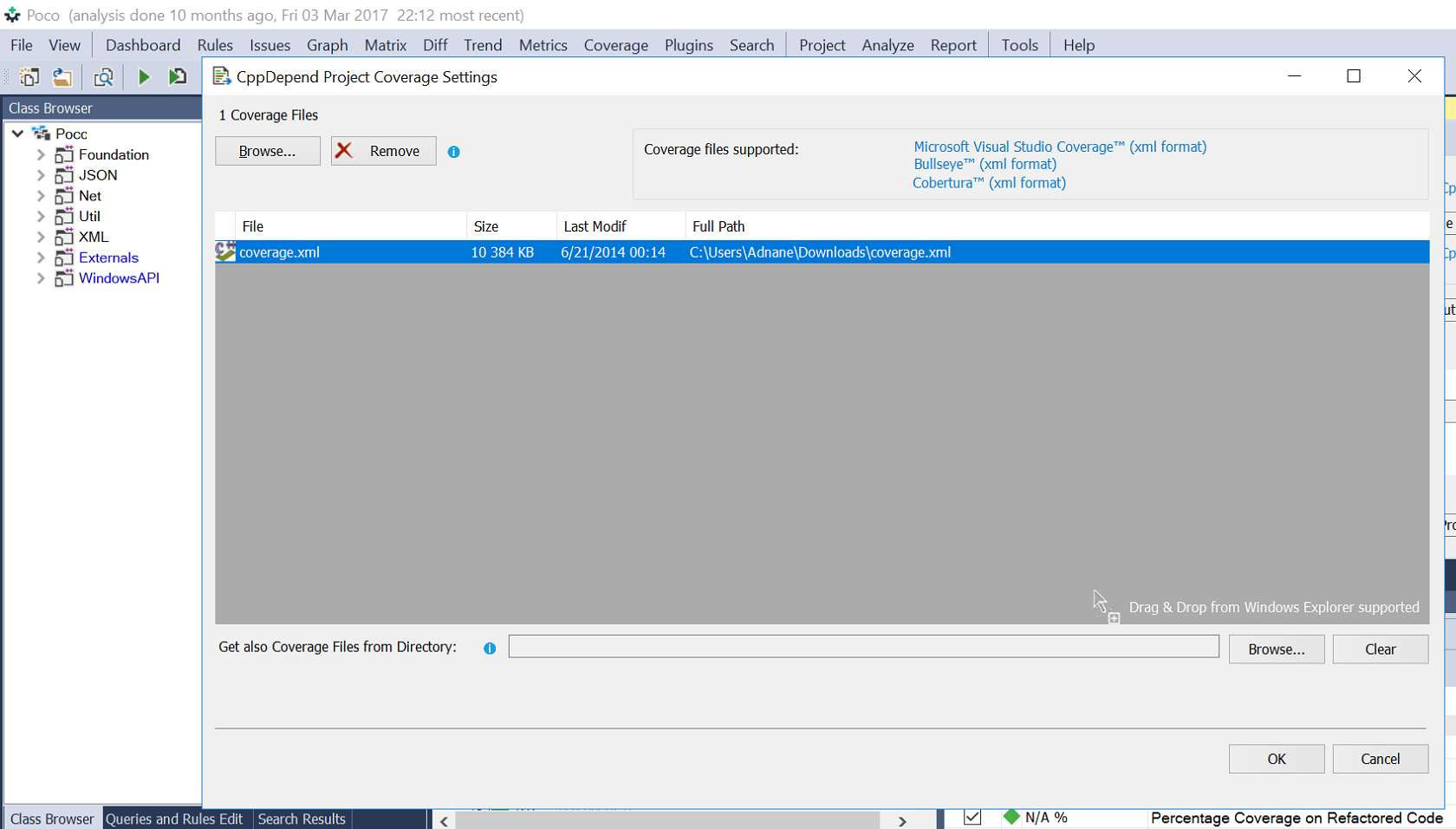
Task: Open the Tools menu
Action: pos(1019,45)
